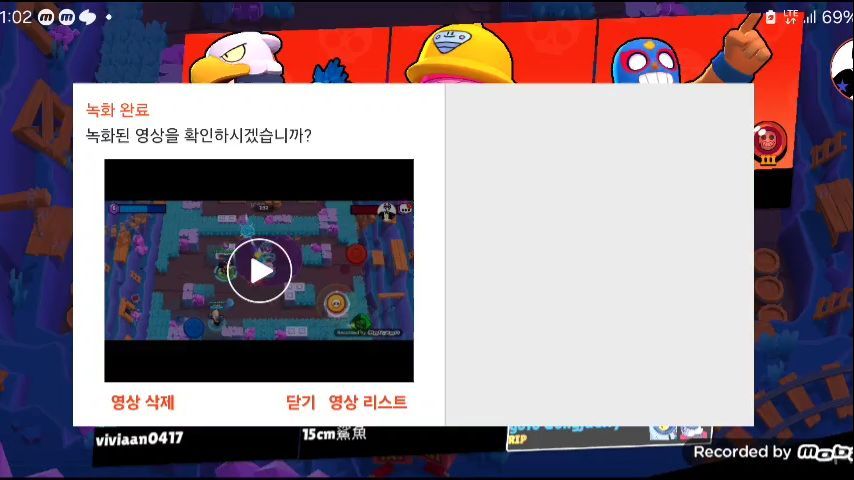Tap the battery icon in status bar

(x=771, y=17)
